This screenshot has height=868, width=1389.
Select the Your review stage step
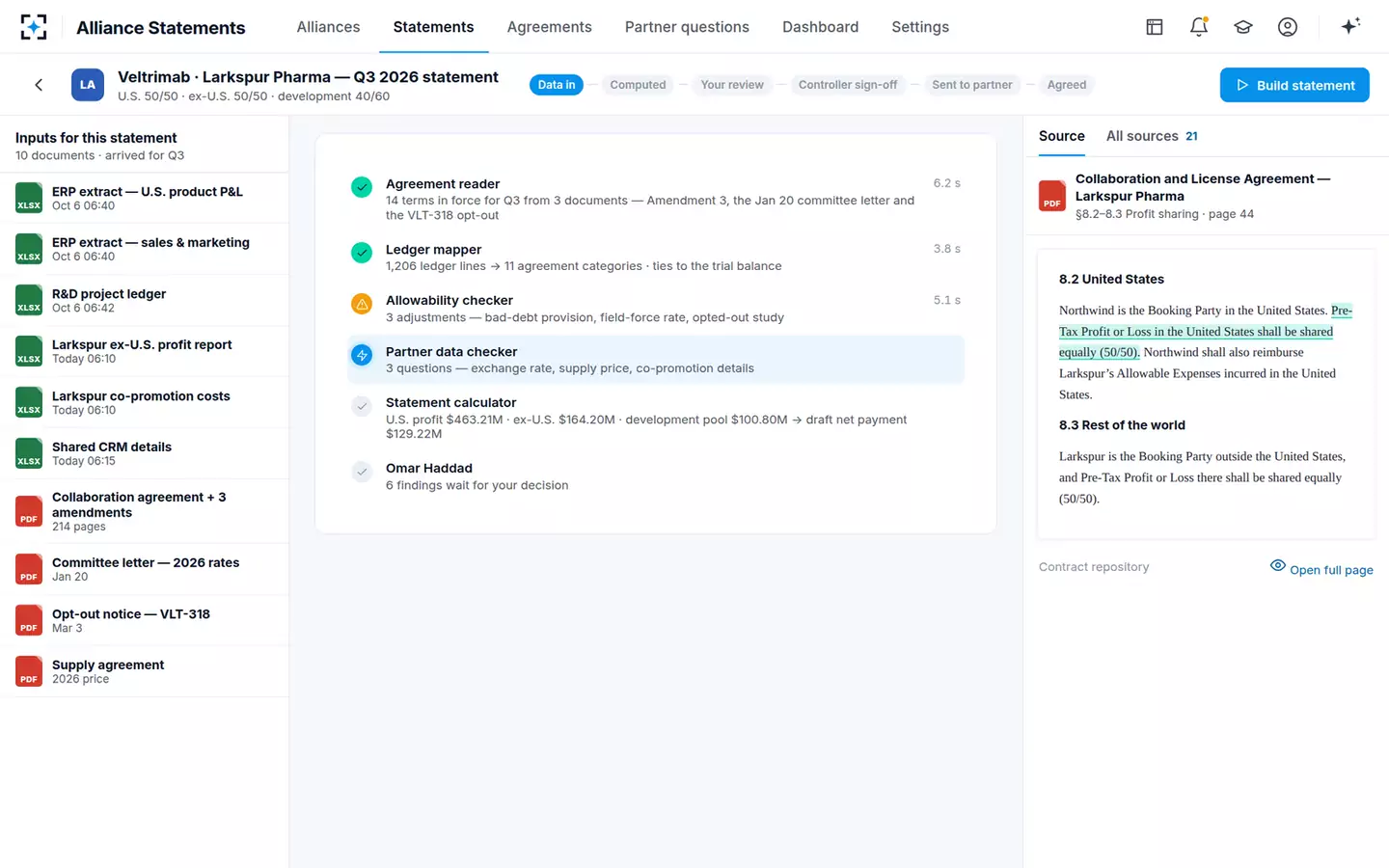point(732,85)
